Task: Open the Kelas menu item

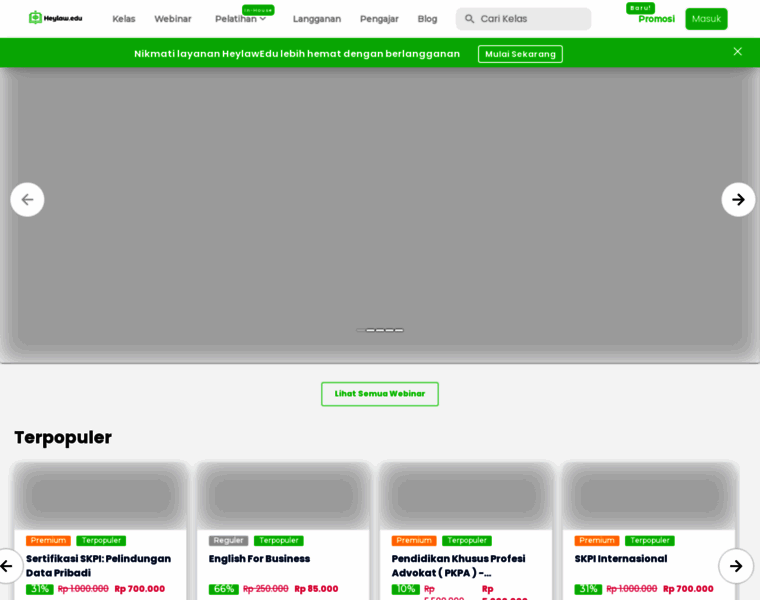Action: coord(124,19)
